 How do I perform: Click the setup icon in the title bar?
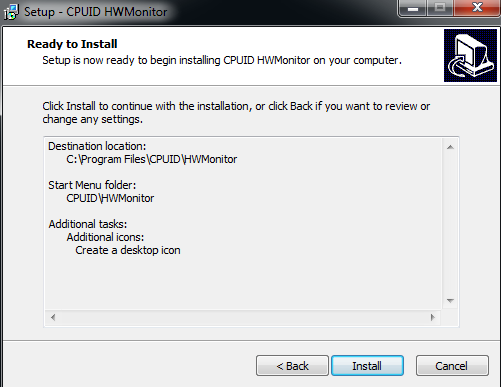point(10,12)
